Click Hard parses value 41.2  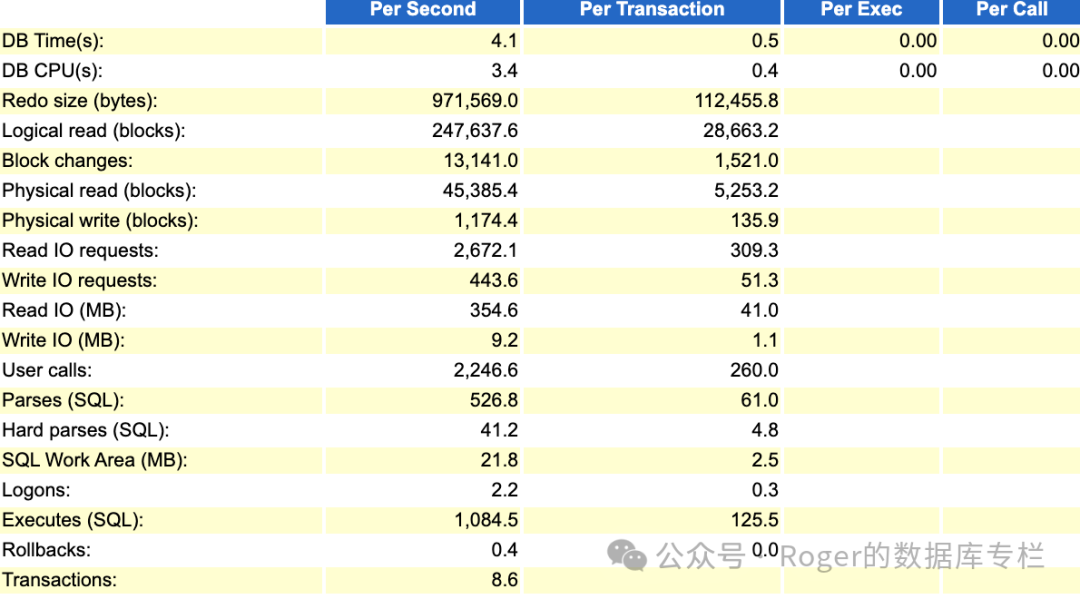point(499,430)
